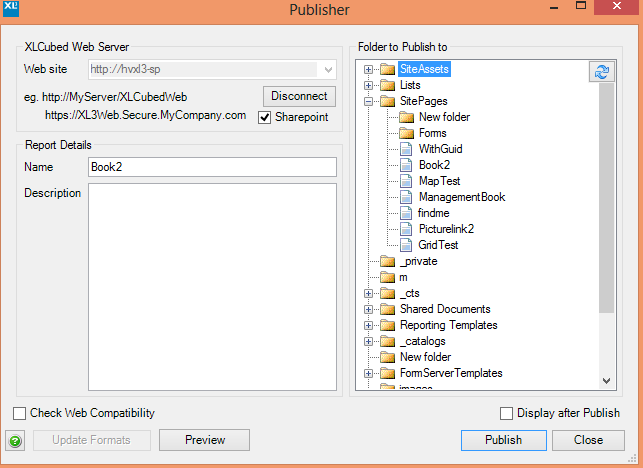Viewport: 643px width, 468px height.
Task: Click the GridTest document icon
Action: point(406,245)
